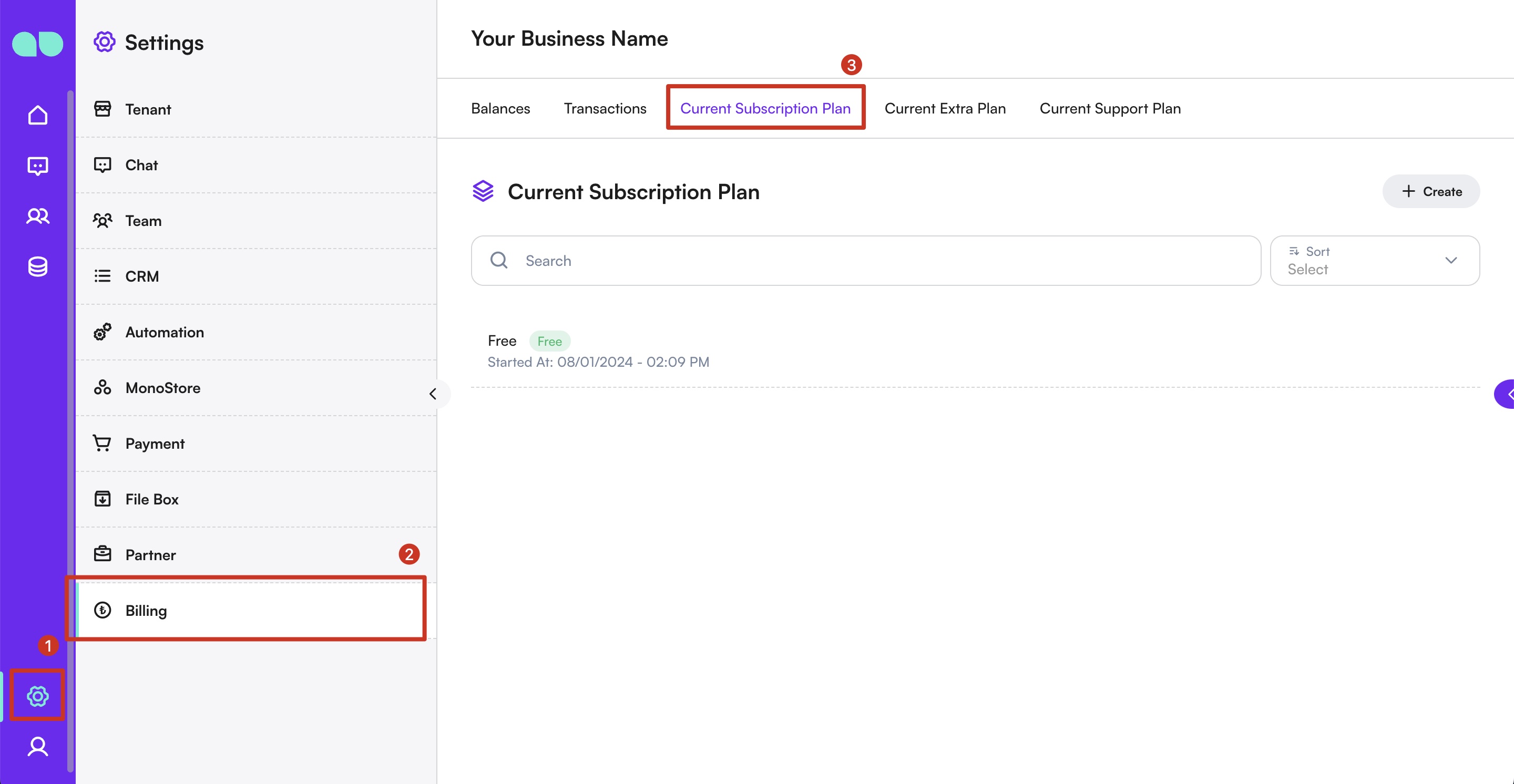Viewport: 1514px width, 784px height.
Task: Collapse the Settings panel with the chevron
Action: [434, 394]
